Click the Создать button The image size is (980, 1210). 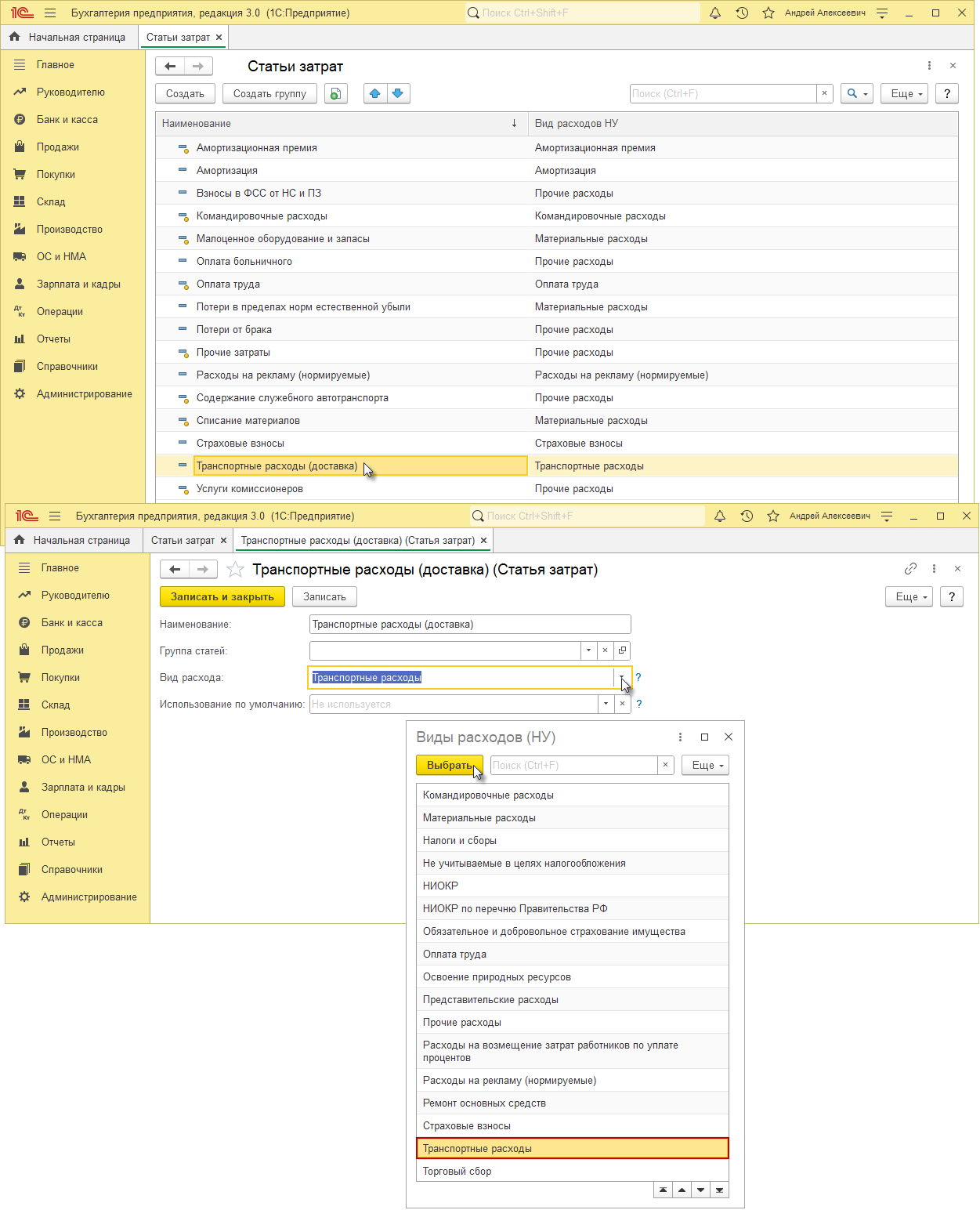(x=185, y=93)
